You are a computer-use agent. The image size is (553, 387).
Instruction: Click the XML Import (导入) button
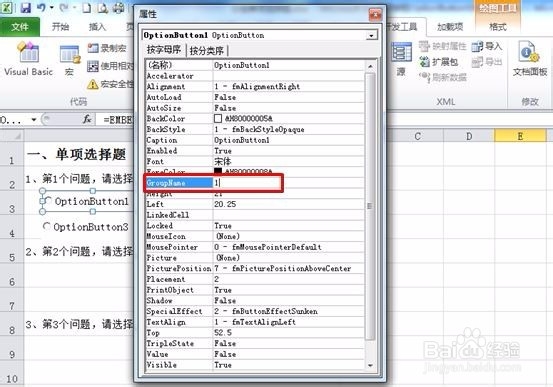tap(487, 46)
